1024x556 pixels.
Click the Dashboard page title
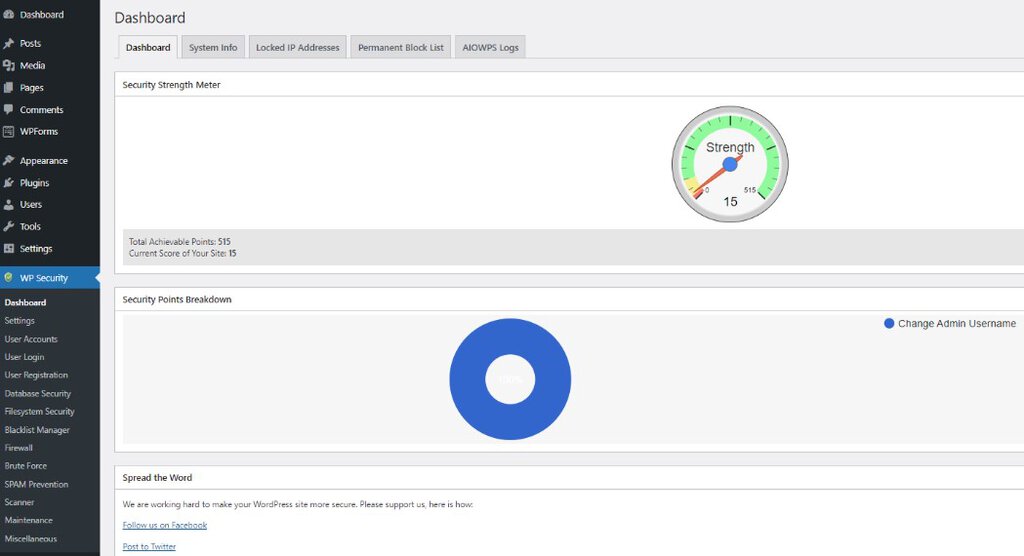150,18
